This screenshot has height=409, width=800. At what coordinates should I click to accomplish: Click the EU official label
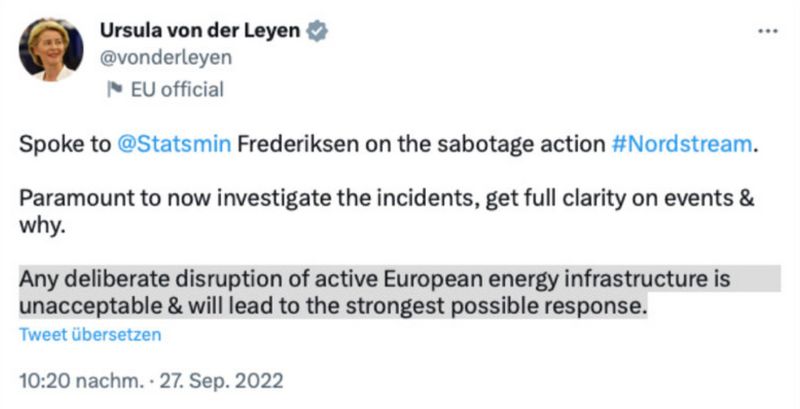[x=177, y=90]
